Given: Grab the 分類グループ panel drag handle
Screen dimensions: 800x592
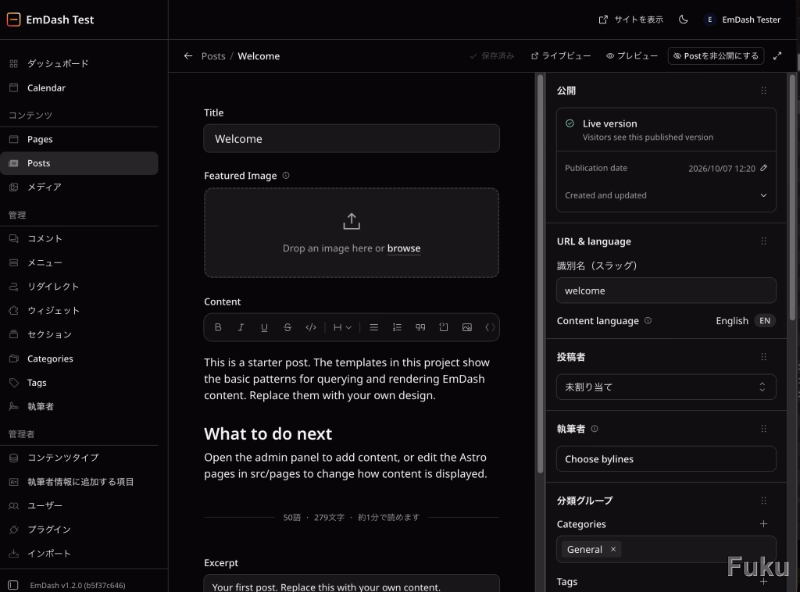Looking at the screenshot, I should pyautogui.click(x=764, y=501).
